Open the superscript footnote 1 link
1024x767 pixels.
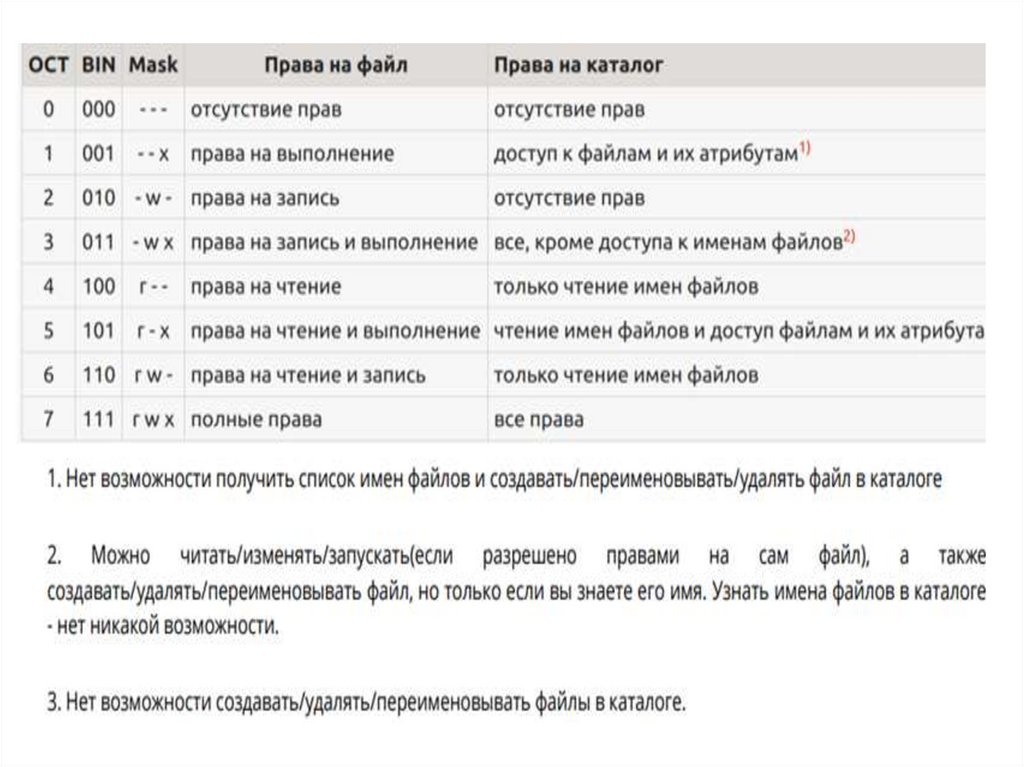click(x=805, y=149)
